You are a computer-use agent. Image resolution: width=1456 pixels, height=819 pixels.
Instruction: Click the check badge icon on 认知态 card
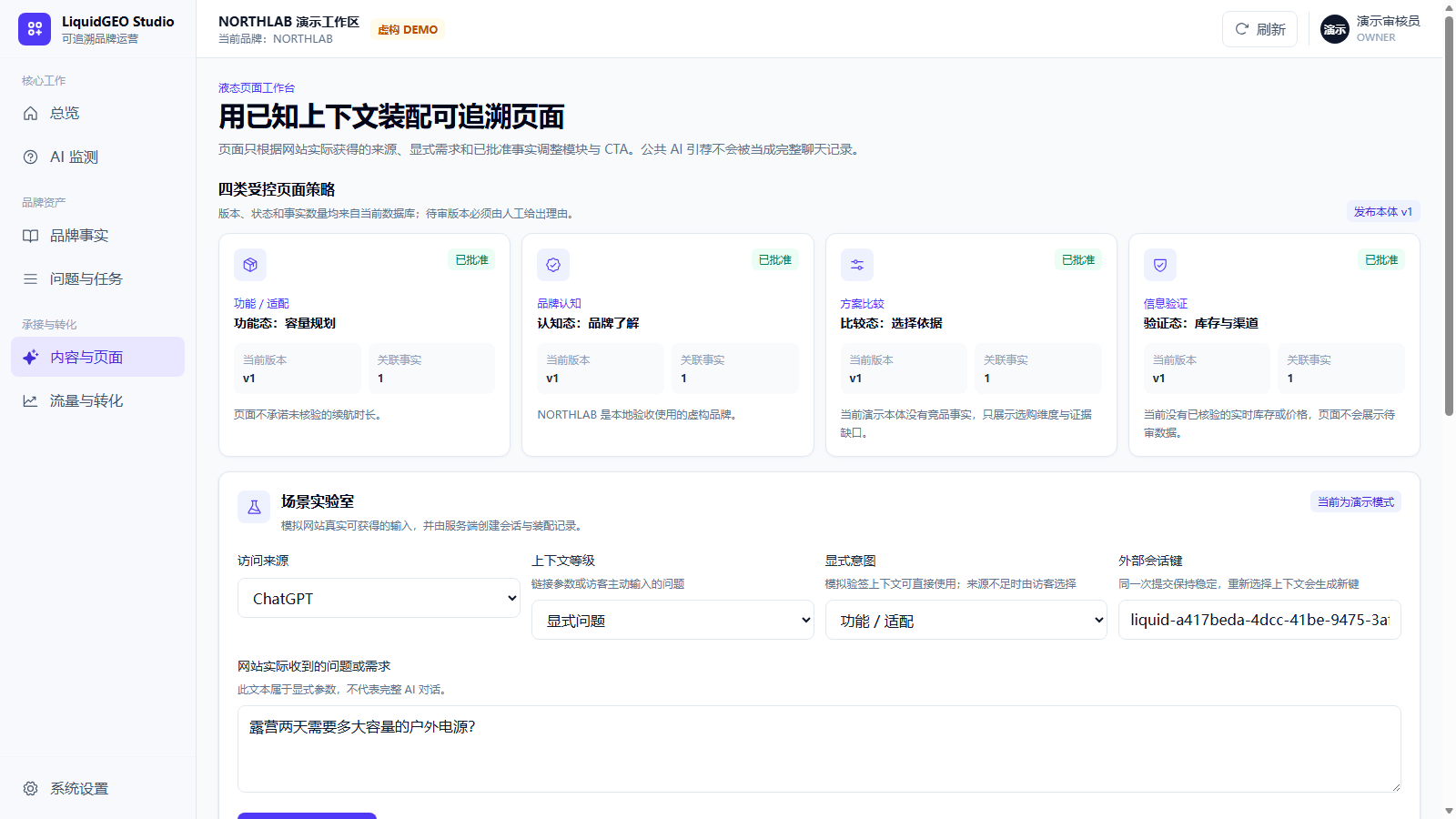[553, 265]
